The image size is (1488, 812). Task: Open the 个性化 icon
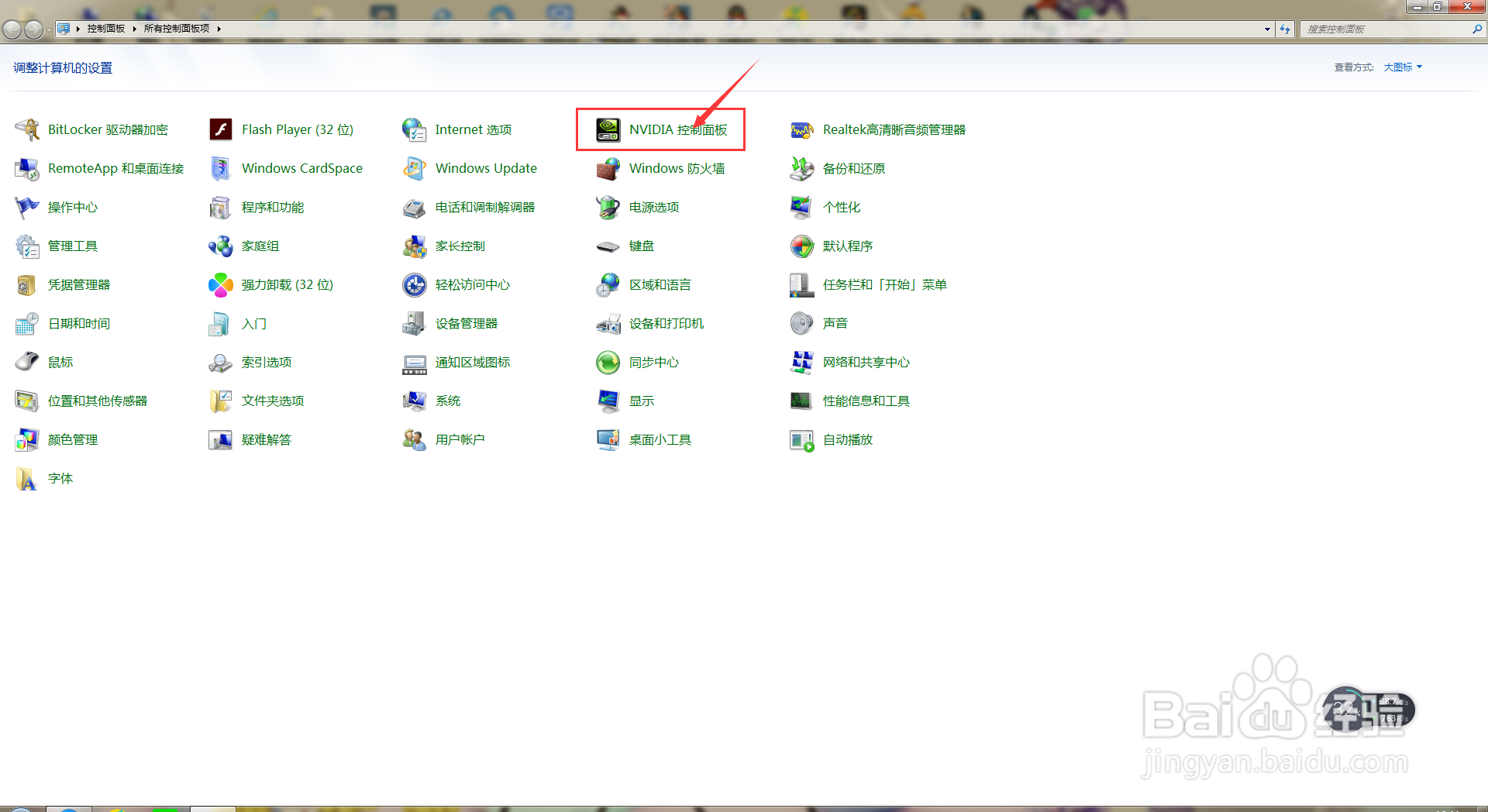point(802,207)
